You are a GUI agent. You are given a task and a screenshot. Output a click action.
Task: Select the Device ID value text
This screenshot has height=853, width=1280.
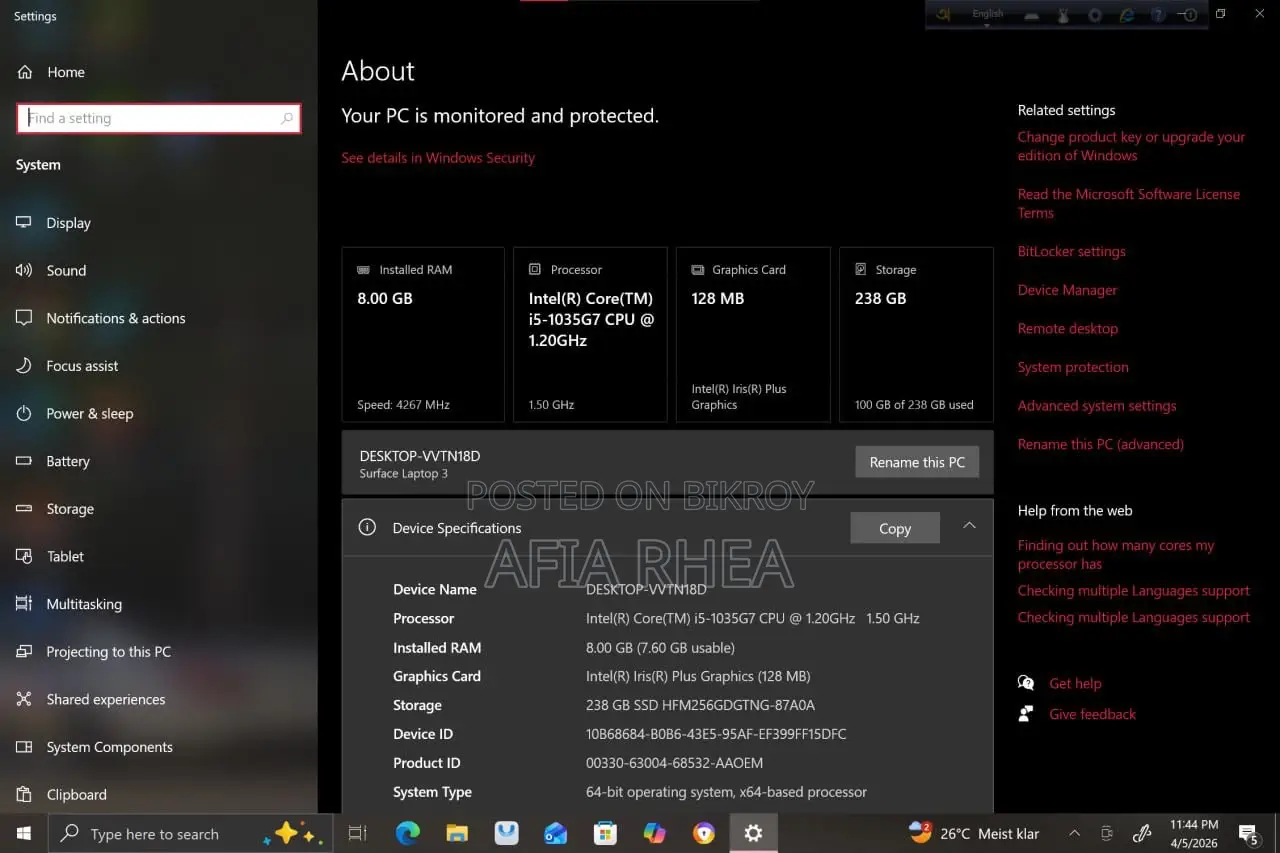[x=716, y=734]
